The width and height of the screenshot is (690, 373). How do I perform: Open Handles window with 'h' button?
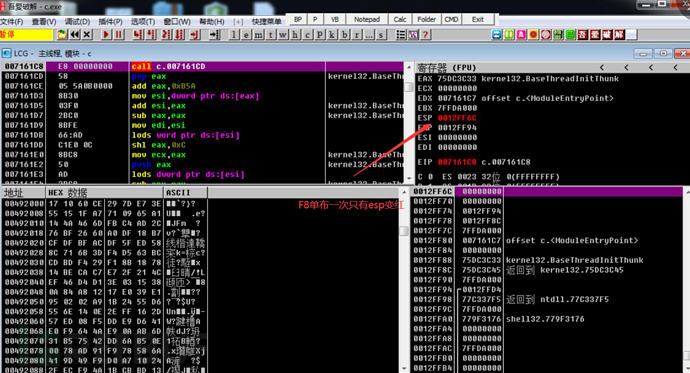coord(295,34)
